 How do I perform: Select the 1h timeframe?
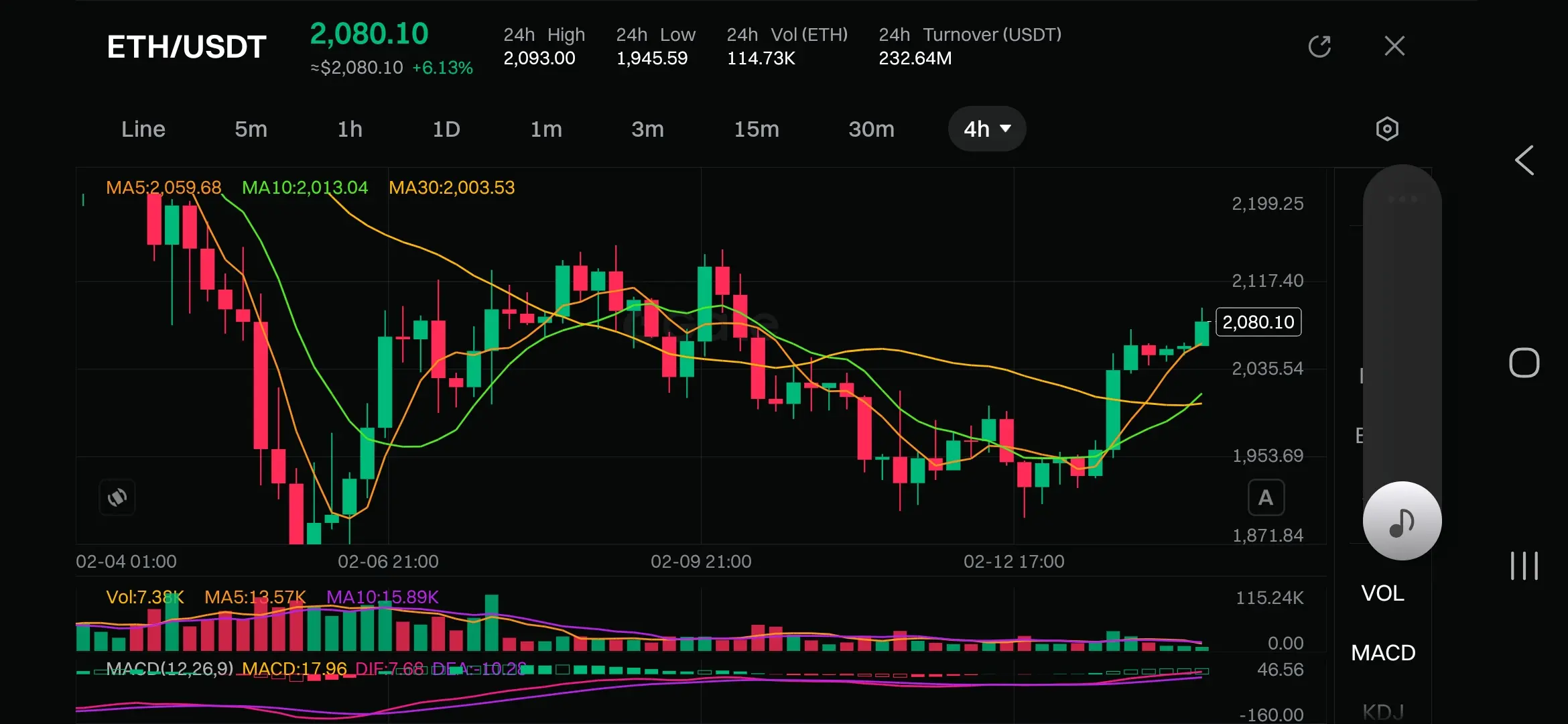(350, 129)
